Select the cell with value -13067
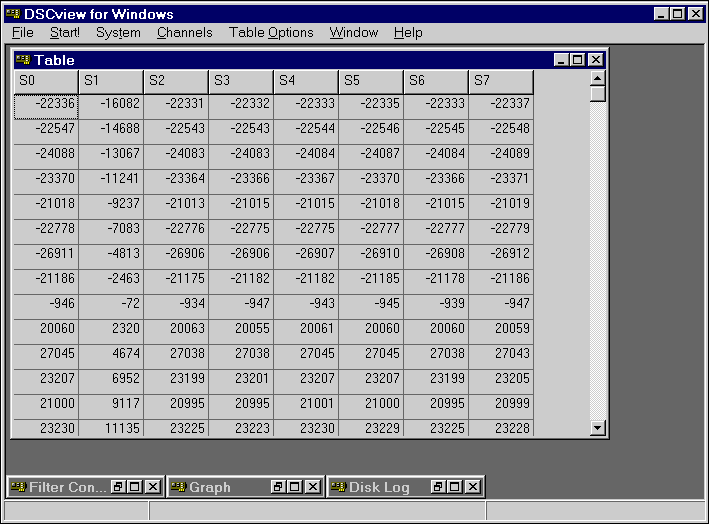 coord(111,157)
